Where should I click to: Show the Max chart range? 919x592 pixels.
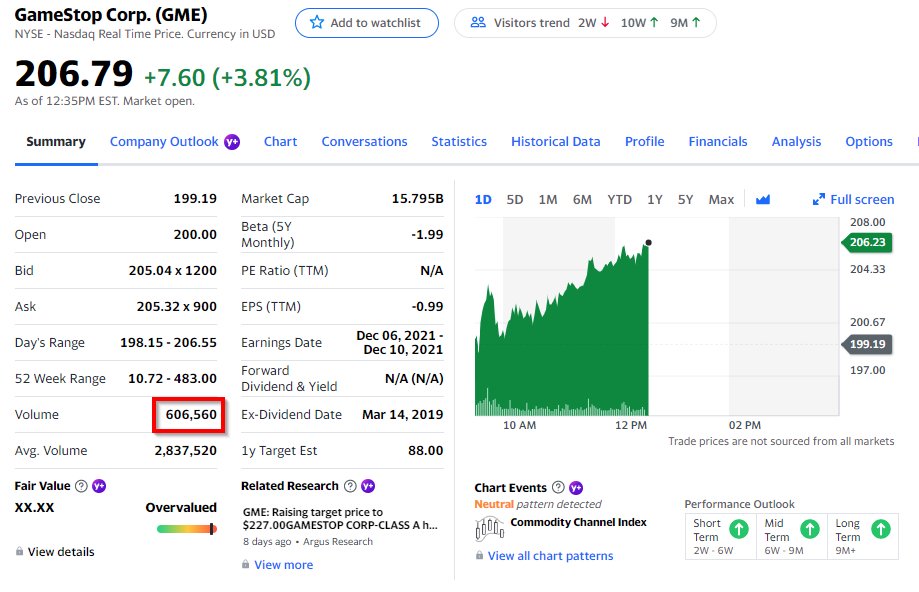(x=721, y=200)
